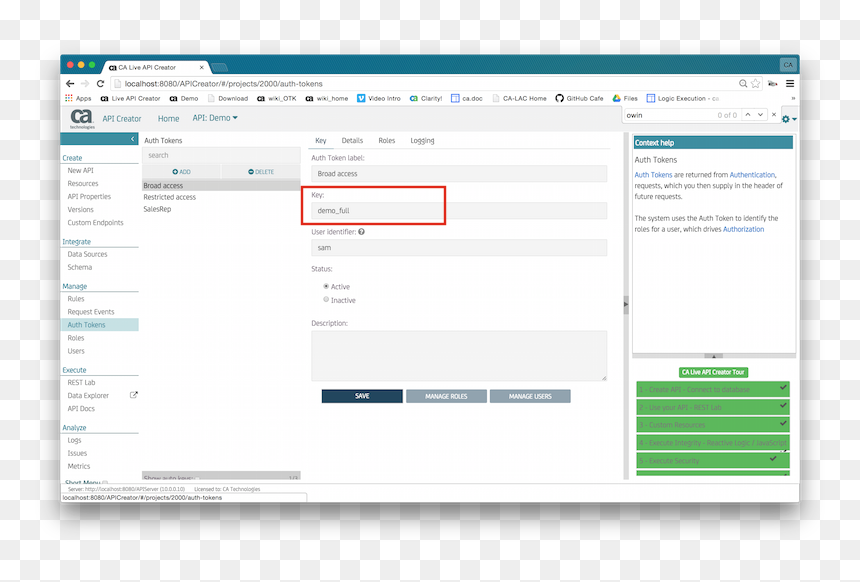Screen dimensions: 860x582
Task: Select the Inactive status radio button
Action: click(326, 300)
